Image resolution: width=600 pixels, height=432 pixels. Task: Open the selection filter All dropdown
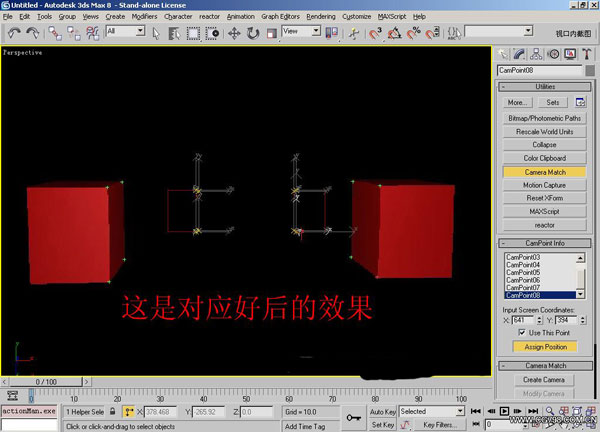[125, 32]
